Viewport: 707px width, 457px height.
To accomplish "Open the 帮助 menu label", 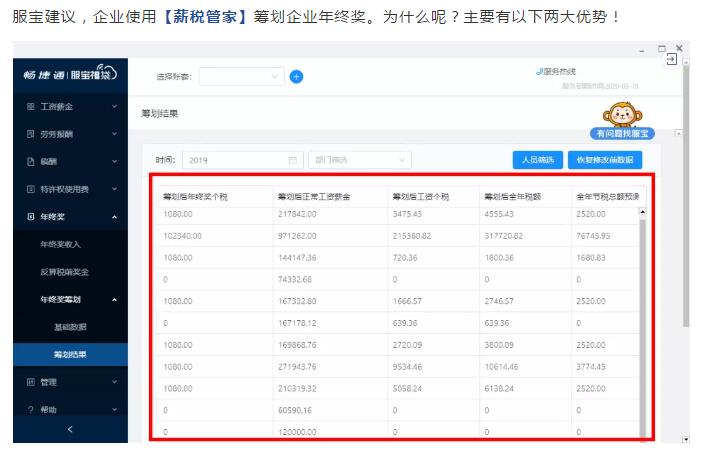I will [x=48, y=410].
